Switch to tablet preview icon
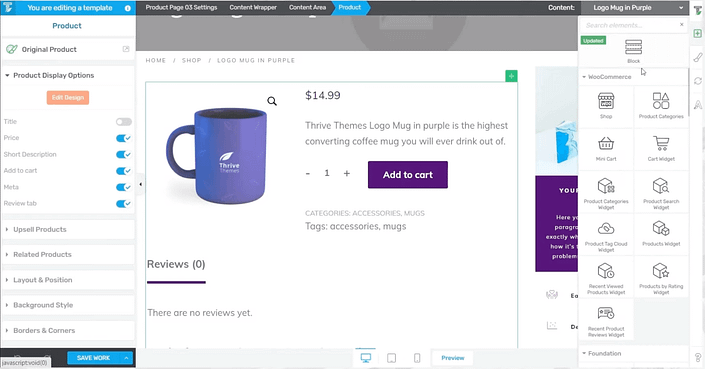The height and width of the screenshot is (369, 705). coord(392,358)
